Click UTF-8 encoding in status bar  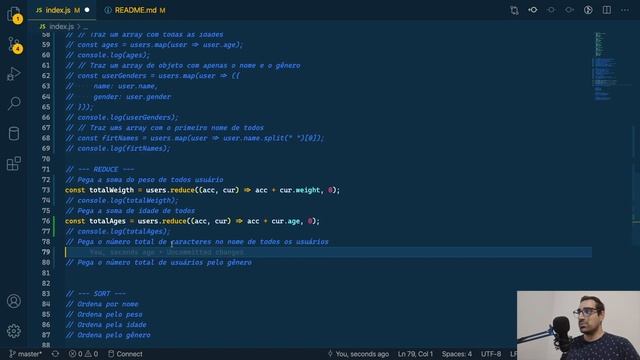click(491, 354)
